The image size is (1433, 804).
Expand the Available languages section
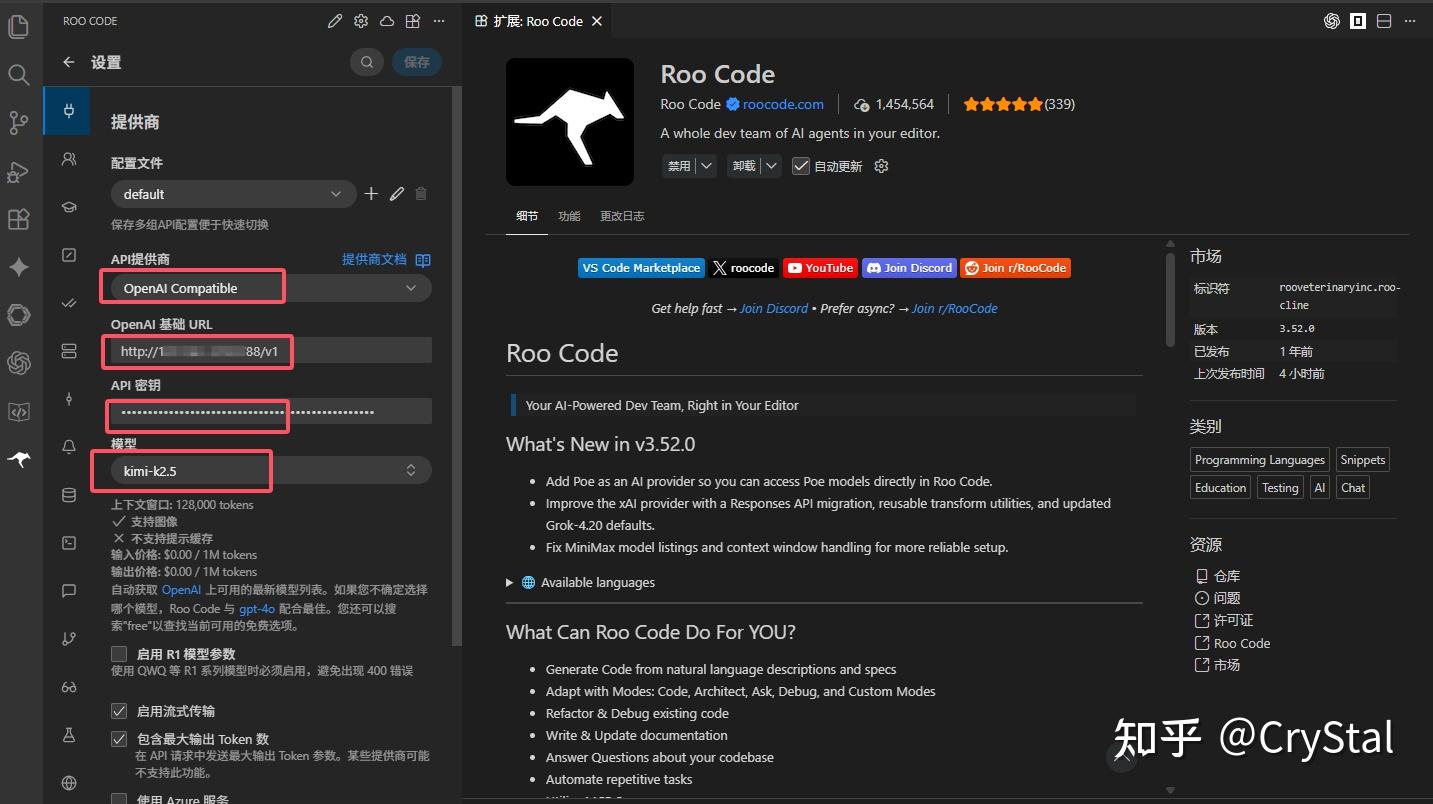click(581, 582)
